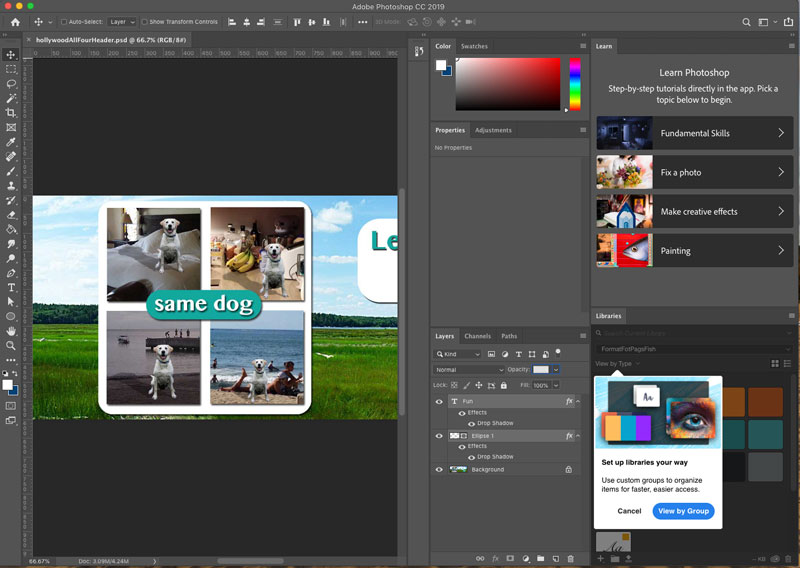Open the Kind filter dropdown
The image size is (800, 568).
458,354
